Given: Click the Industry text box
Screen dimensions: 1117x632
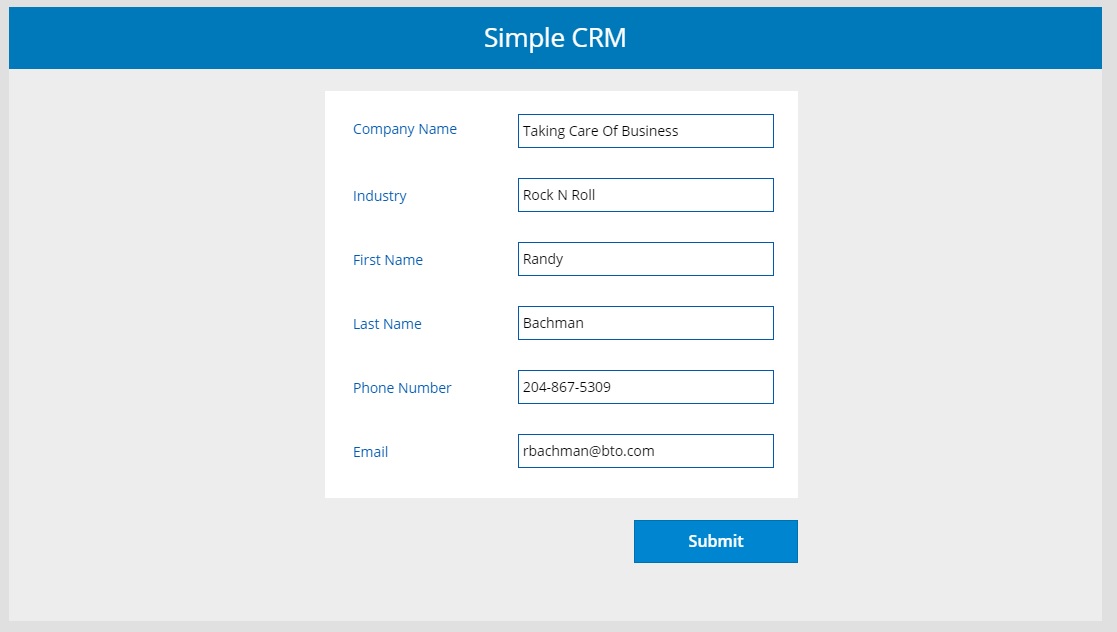Looking at the screenshot, I should click(645, 195).
